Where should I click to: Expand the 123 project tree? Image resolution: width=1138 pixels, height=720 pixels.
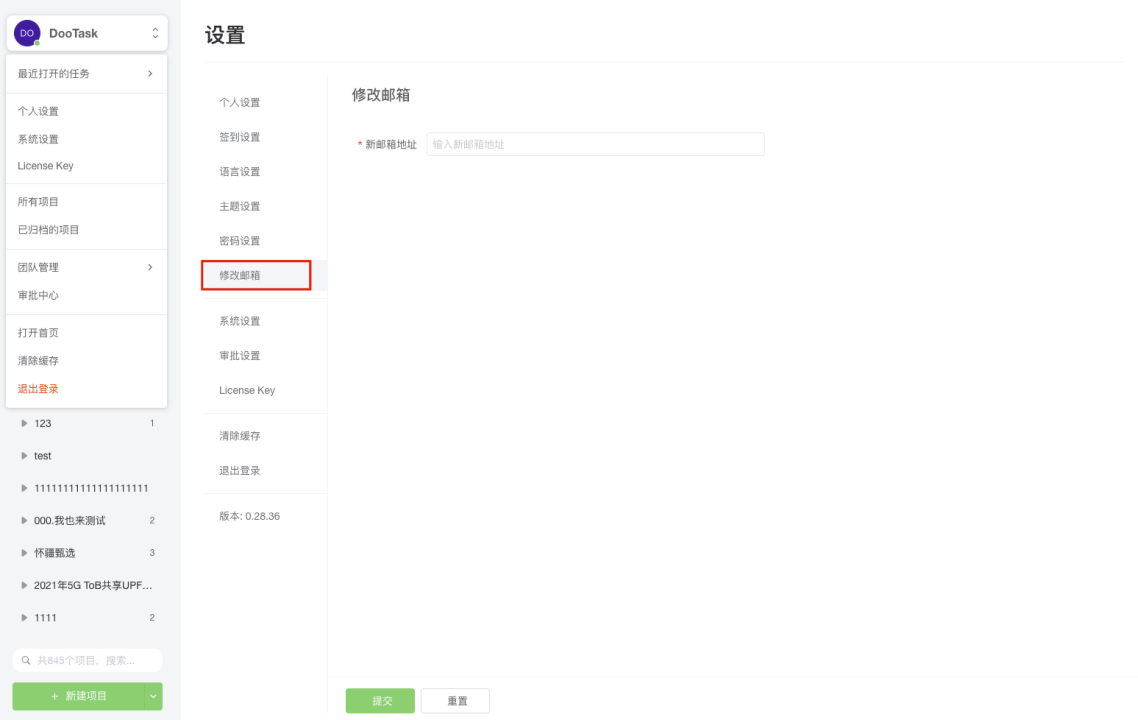[24, 423]
